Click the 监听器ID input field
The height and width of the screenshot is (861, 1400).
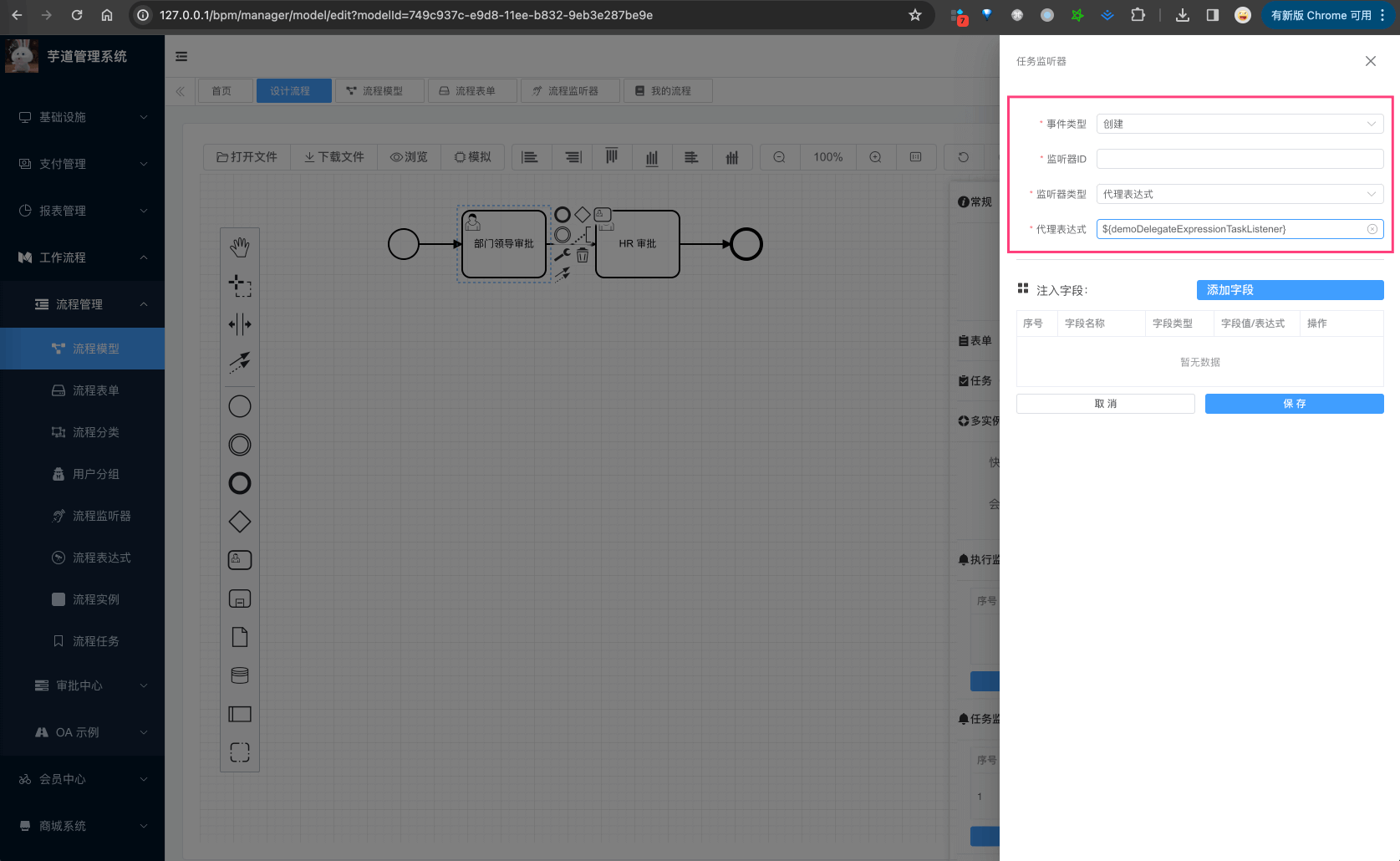[1239, 159]
